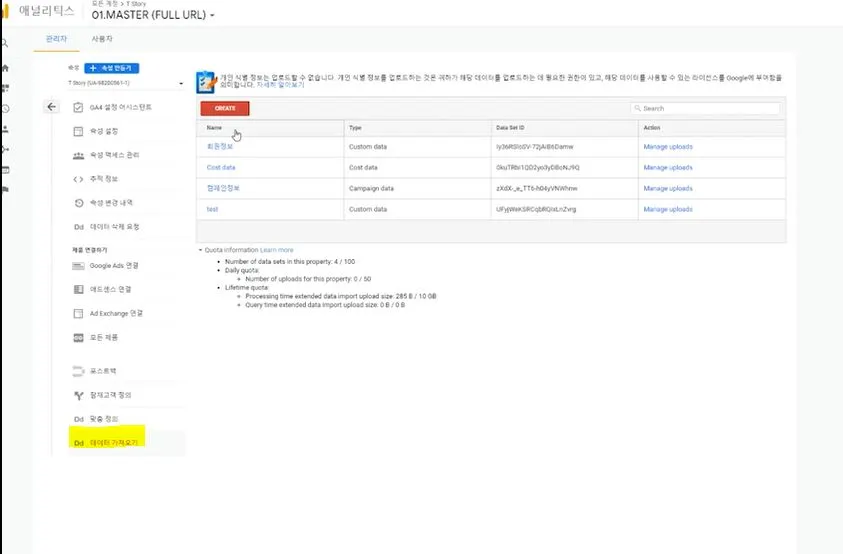Open 속성 설정 menu item

click(x=104, y=131)
